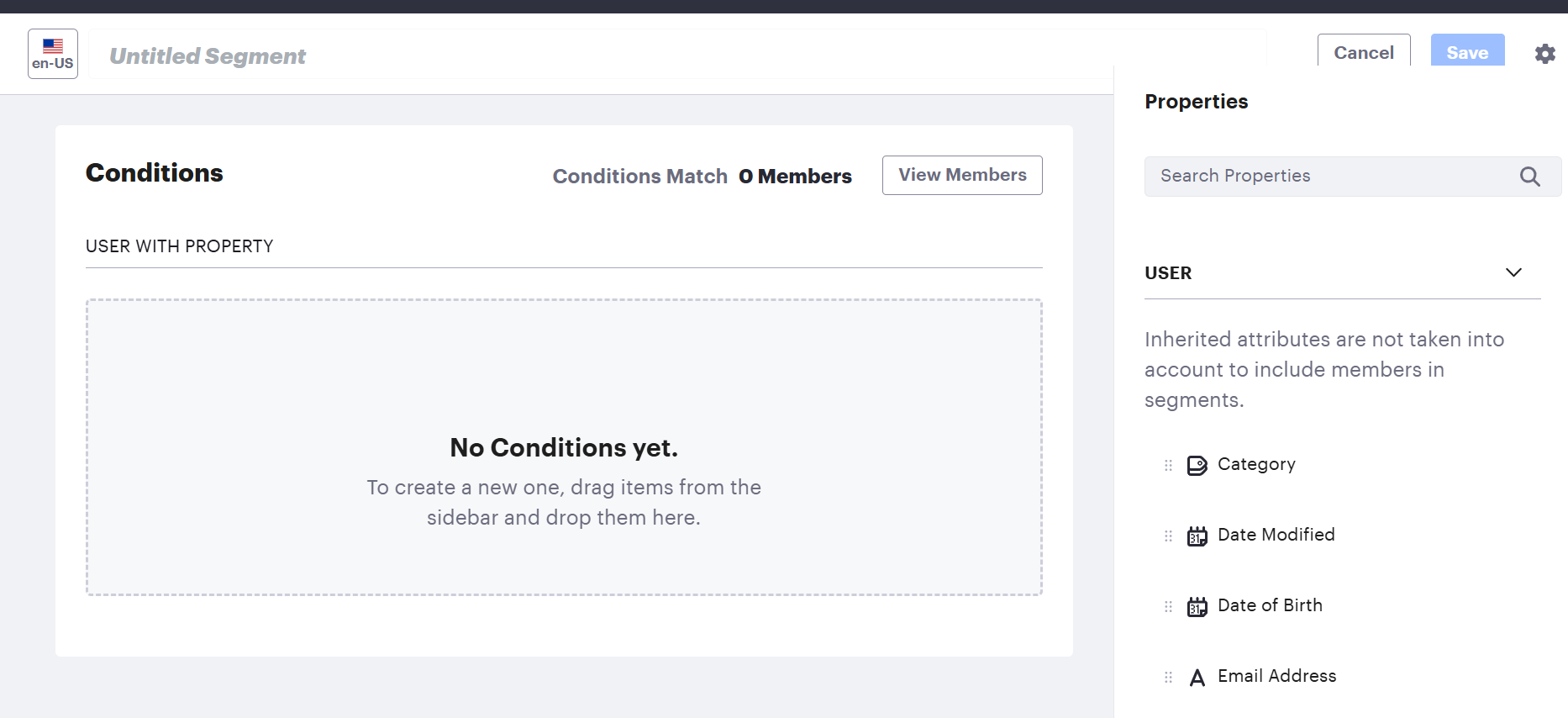Collapse the USER properties section
Screen dimensions: 1568x718
pos(1513,272)
